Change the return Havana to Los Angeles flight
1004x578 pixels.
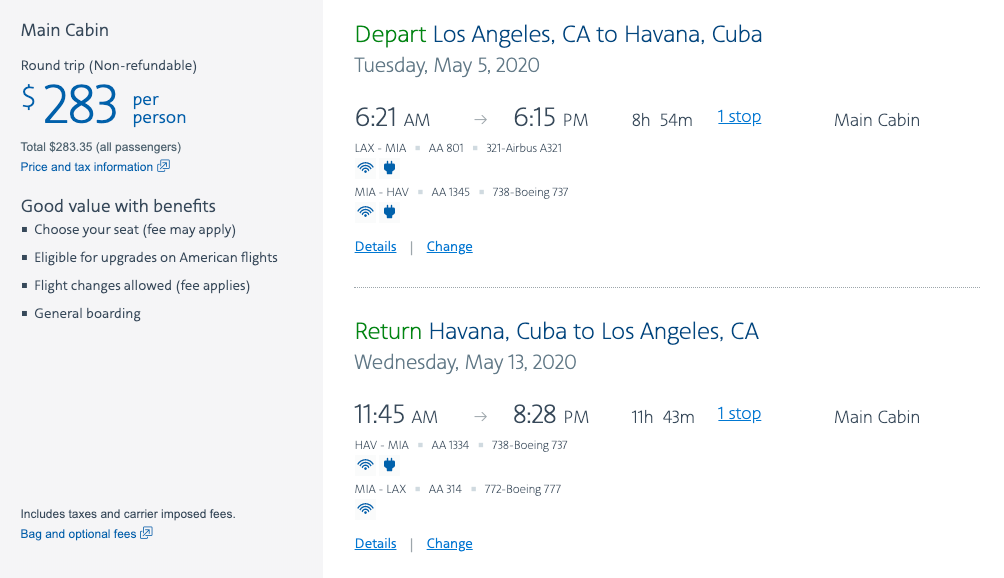click(x=449, y=544)
